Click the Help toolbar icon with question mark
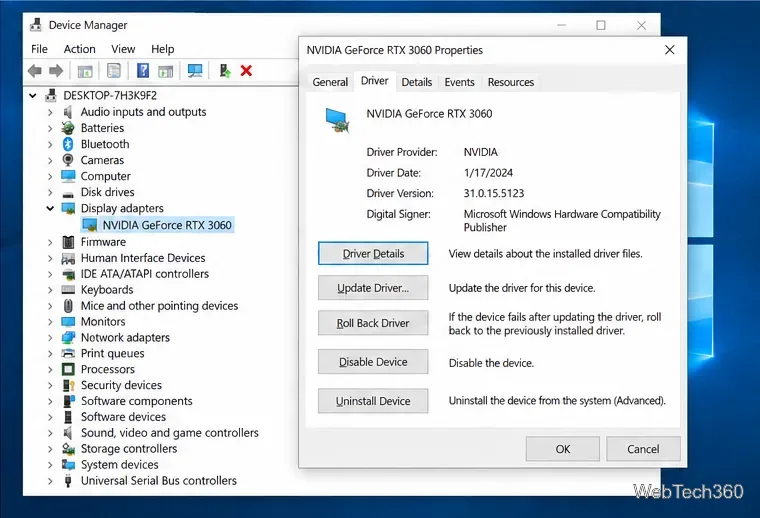Image resolution: width=760 pixels, height=518 pixels. click(143, 71)
